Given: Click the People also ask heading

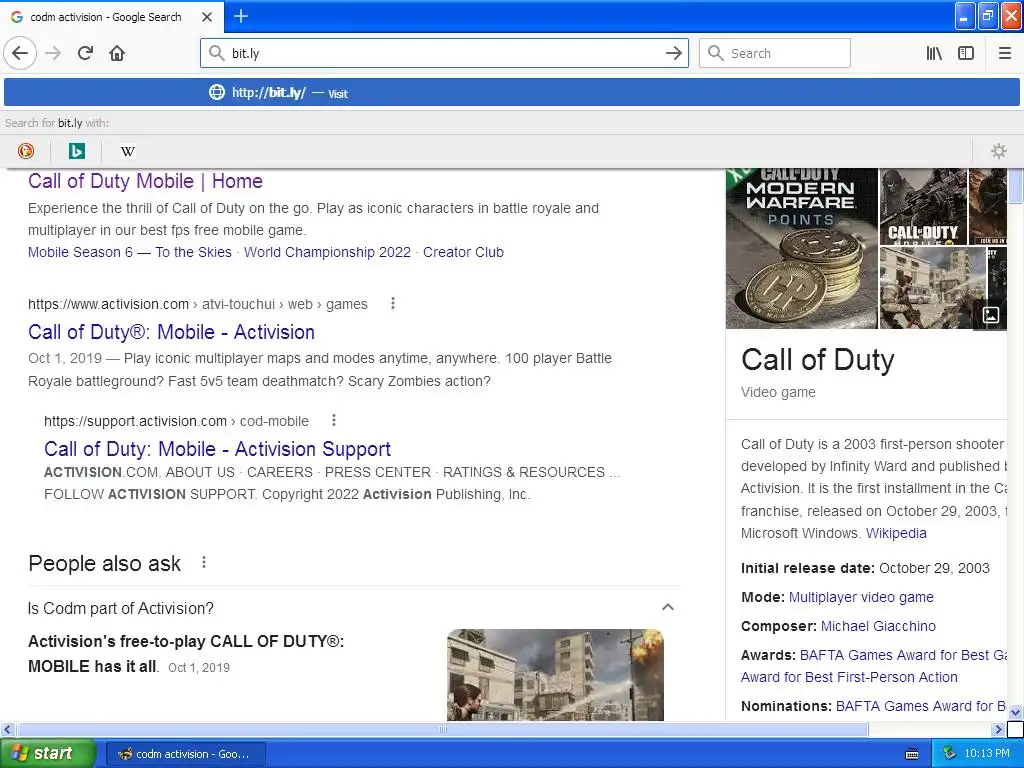Looking at the screenshot, I should tap(104, 563).
